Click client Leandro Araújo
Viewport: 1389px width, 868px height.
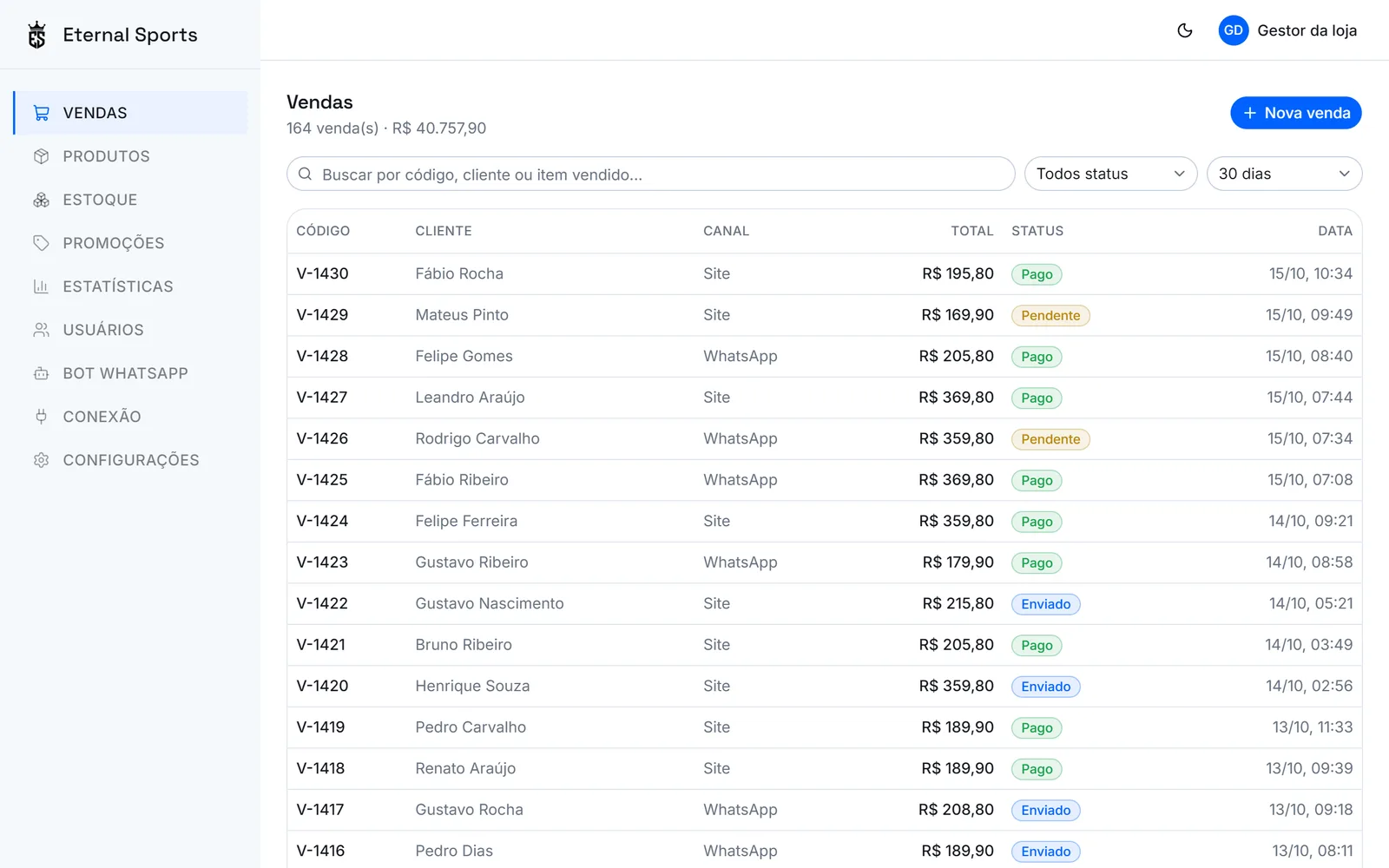[470, 398]
